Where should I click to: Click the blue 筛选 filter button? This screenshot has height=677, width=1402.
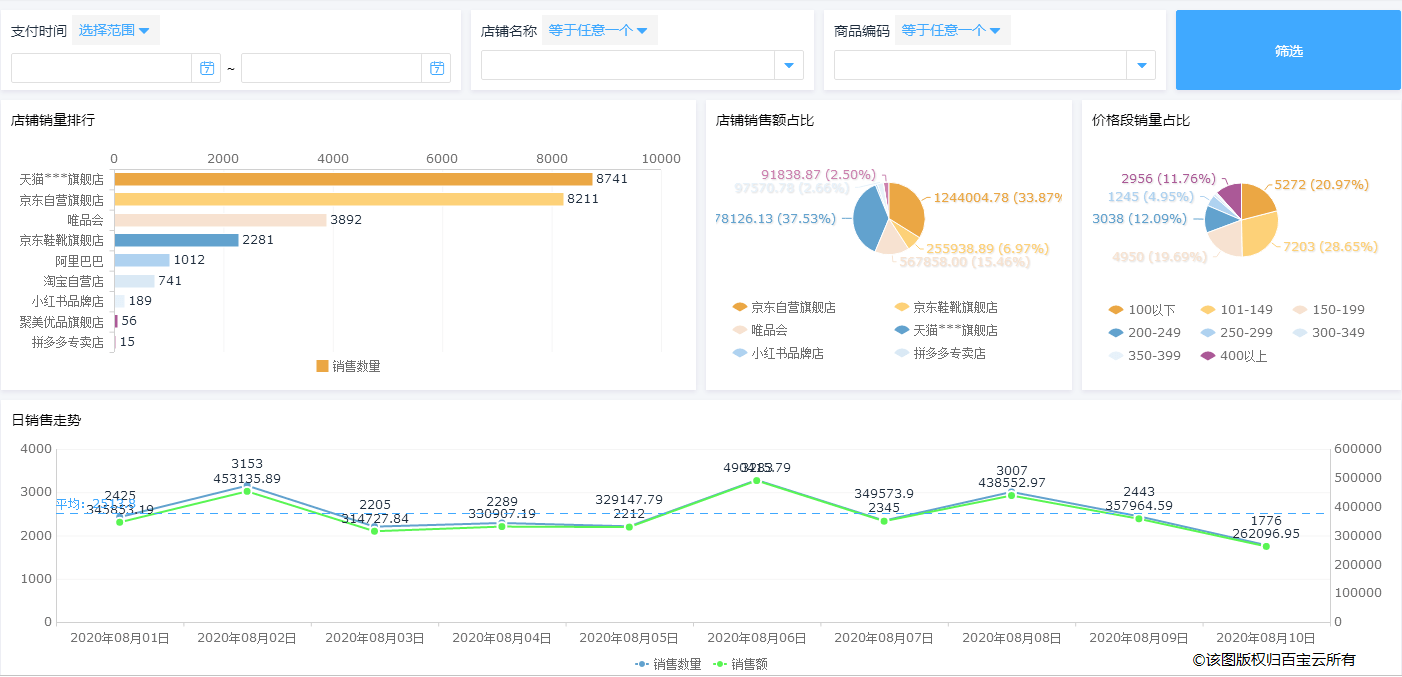click(1287, 49)
